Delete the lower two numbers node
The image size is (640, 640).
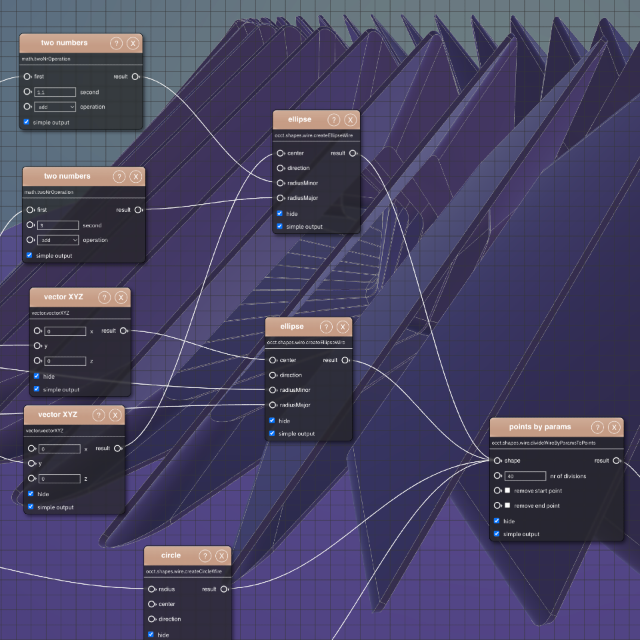136,177
